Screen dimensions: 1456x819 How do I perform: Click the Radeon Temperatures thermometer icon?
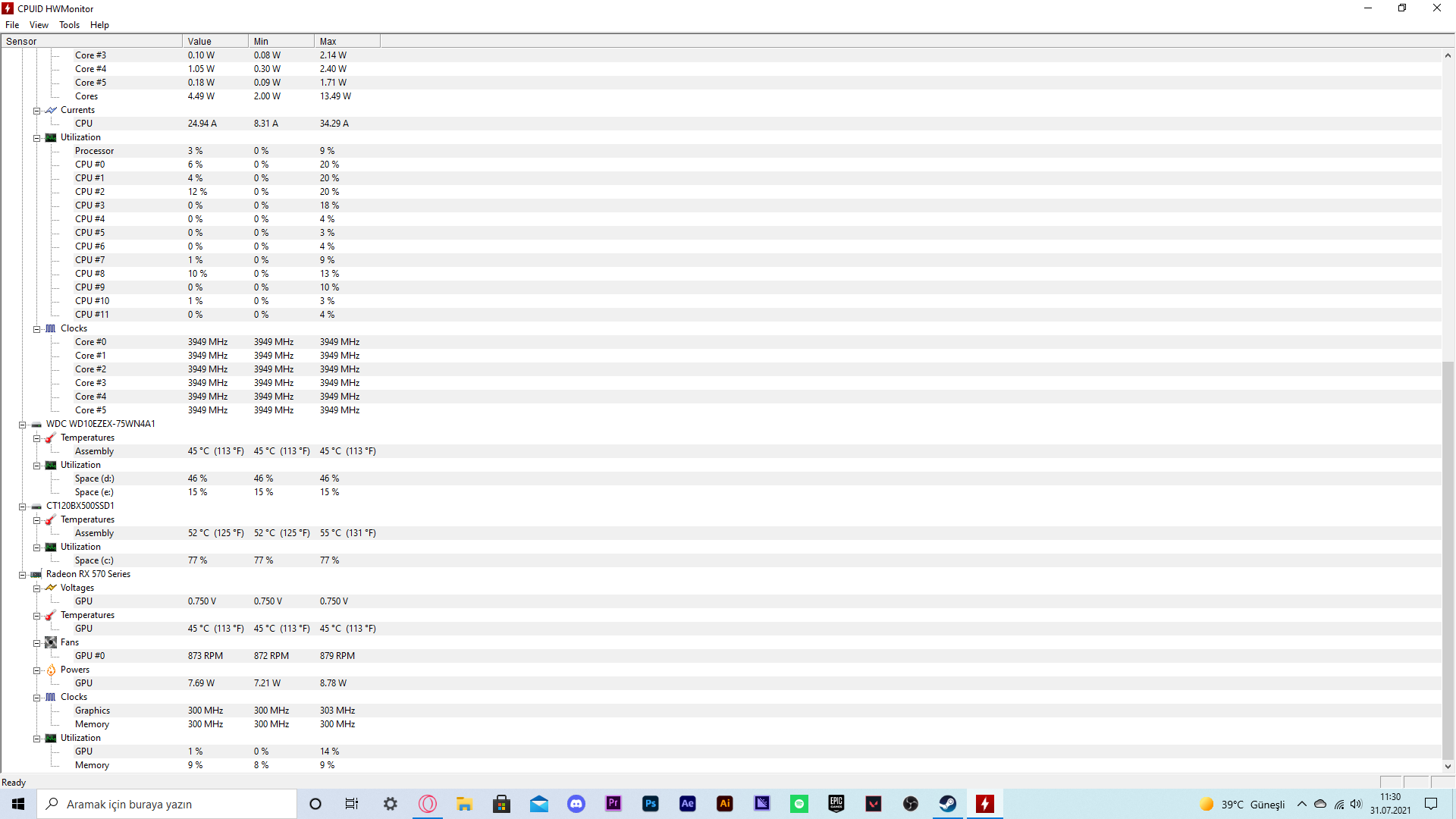(51, 615)
